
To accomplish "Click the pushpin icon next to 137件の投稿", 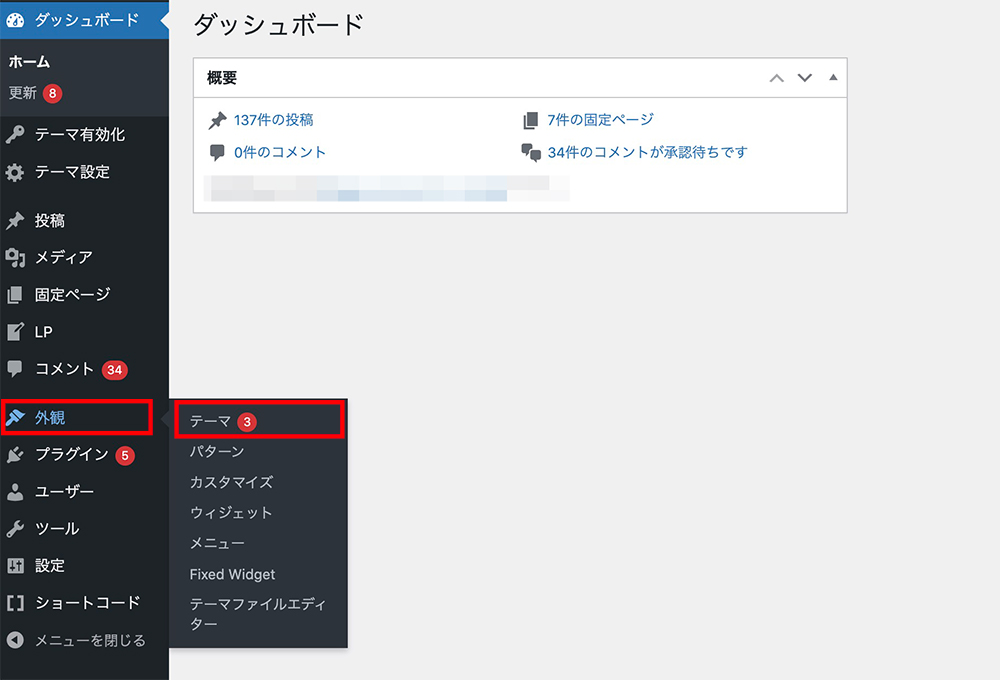I will 217,120.
